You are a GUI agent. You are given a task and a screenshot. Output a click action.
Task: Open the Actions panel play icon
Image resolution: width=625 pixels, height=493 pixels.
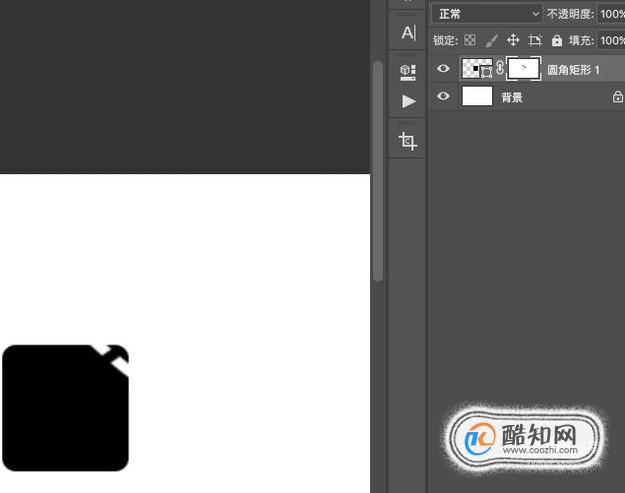tap(409, 101)
